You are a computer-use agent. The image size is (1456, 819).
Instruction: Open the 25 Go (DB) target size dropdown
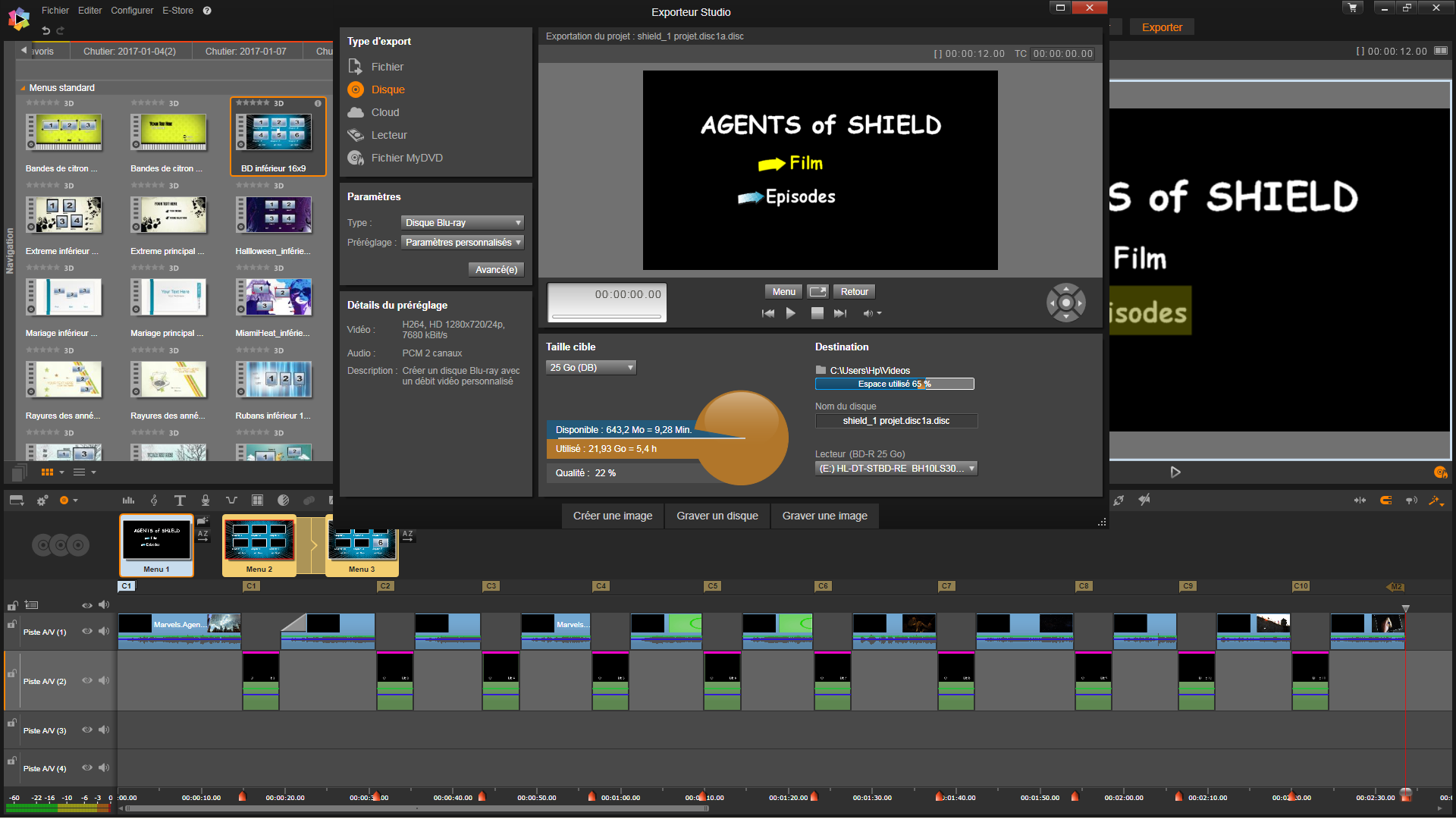pyautogui.click(x=591, y=368)
